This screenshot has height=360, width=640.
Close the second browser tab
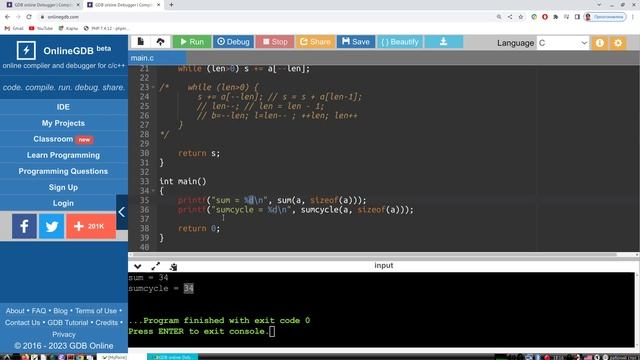159,5
